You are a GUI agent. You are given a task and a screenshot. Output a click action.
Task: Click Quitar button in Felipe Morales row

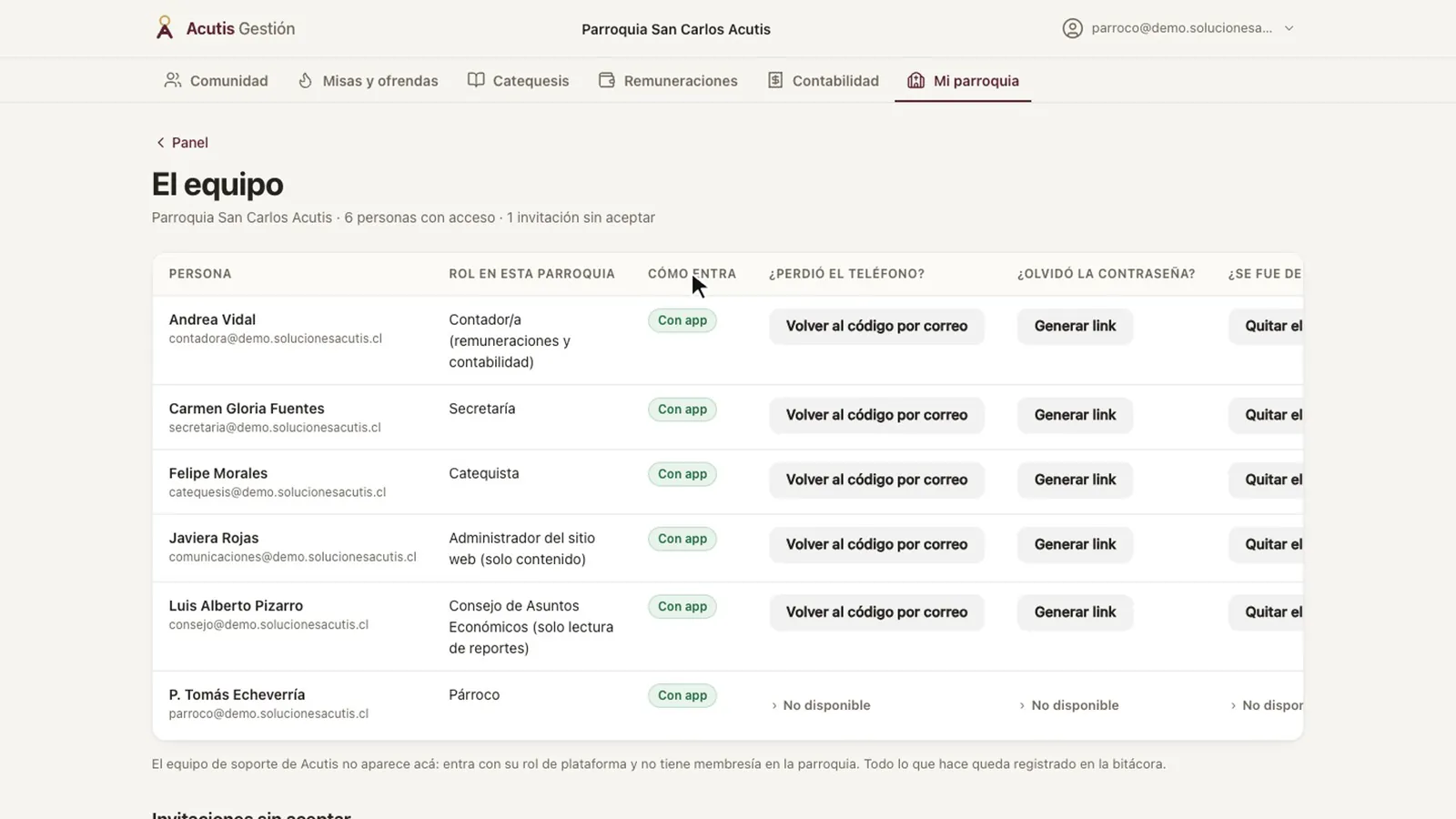click(x=1266, y=480)
